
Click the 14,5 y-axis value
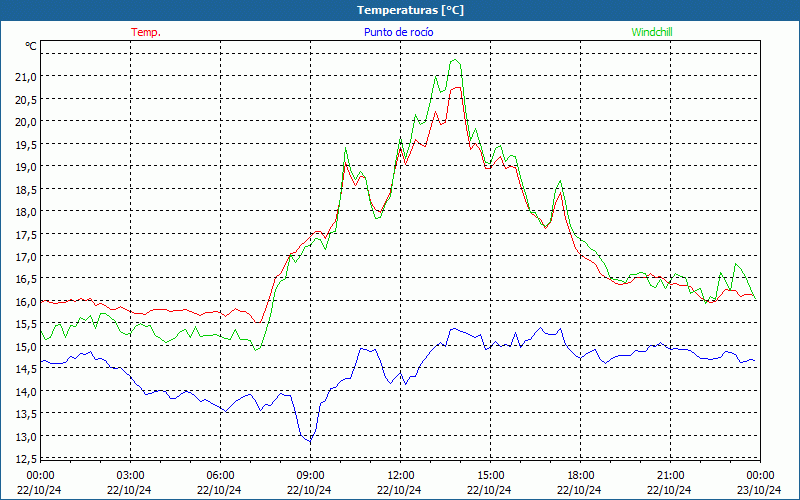pyautogui.click(x=26, y=368)
